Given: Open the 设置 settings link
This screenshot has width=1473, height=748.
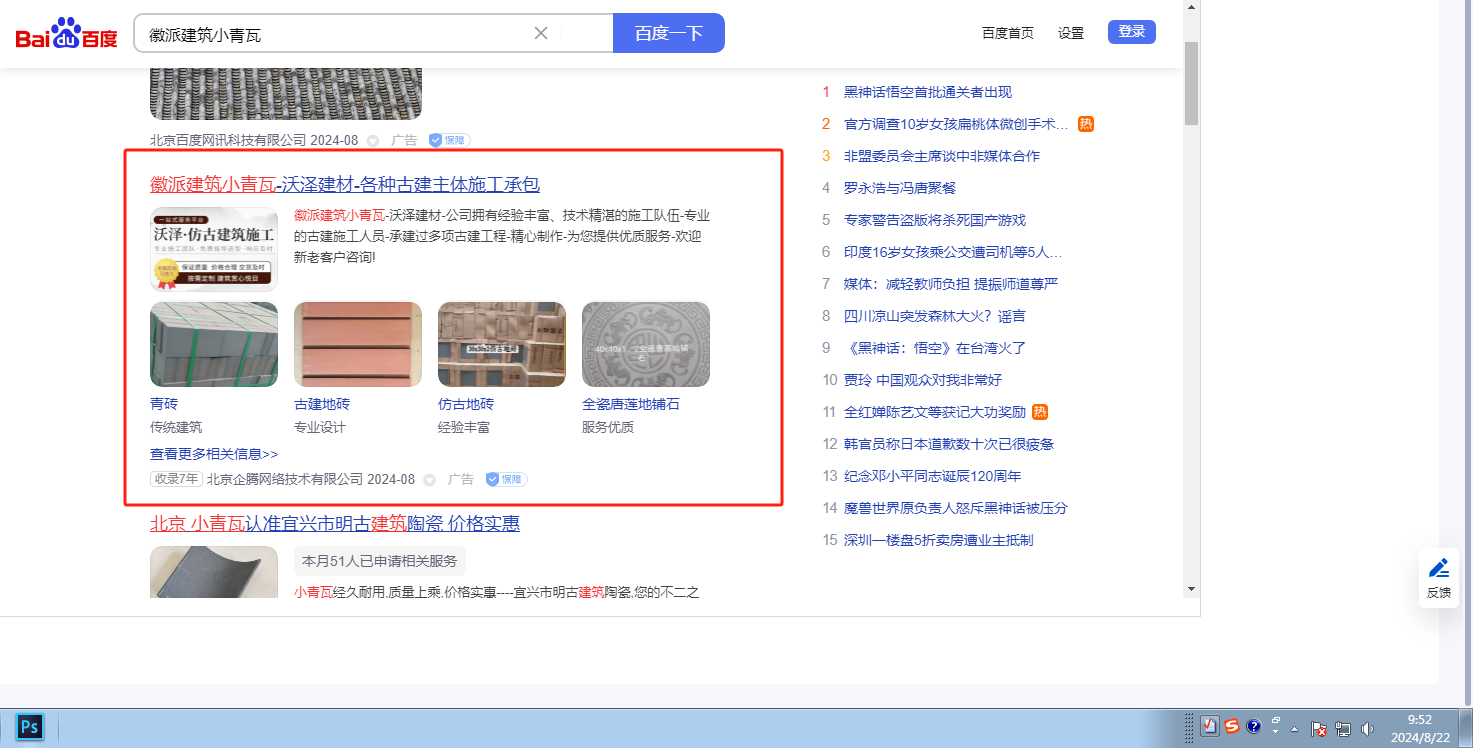Looking at the screenshot, I should pos(1071,33).
